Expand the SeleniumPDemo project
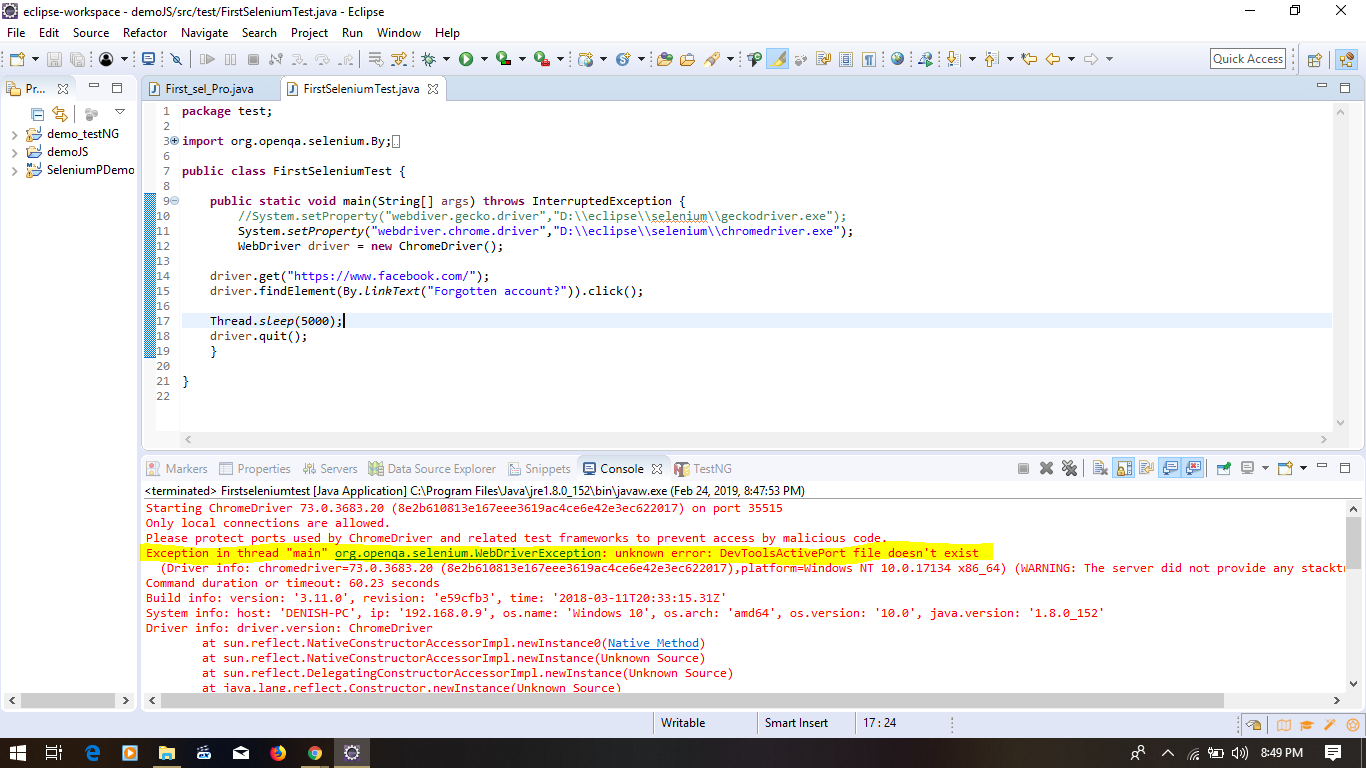1366x768 pixels. 15,170
